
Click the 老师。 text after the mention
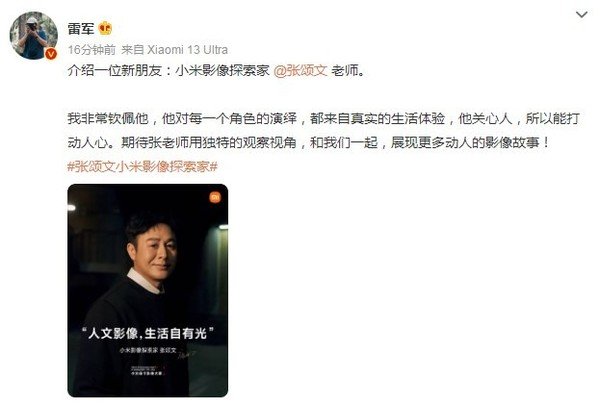pyautogui.click(x=347, y=71)
